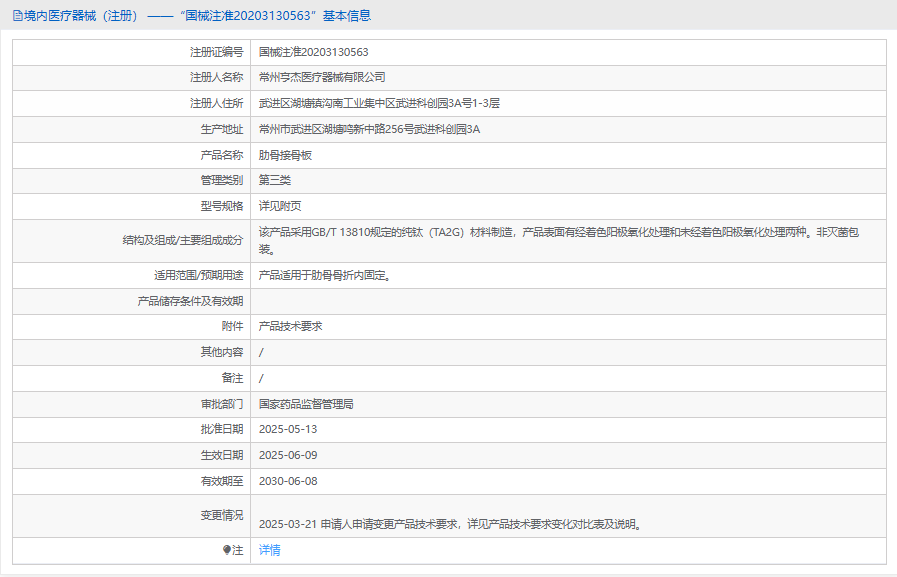Click the 注册证编号 label

216,52
